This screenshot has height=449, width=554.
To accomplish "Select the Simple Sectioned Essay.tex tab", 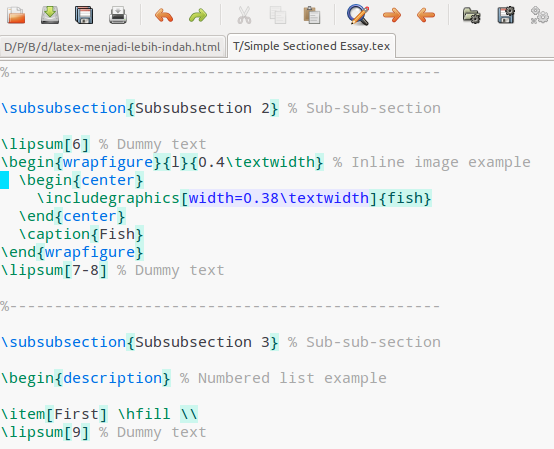I will 312,46.
